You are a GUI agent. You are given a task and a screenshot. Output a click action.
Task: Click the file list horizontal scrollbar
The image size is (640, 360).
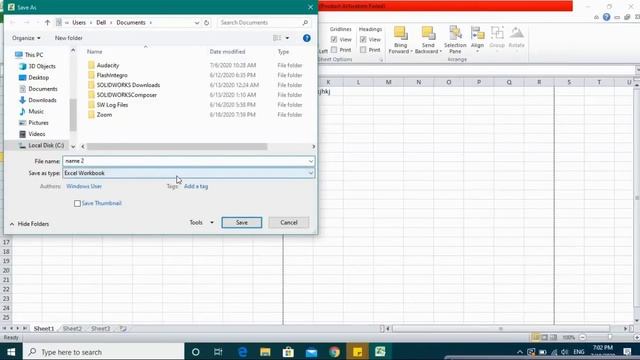click(177, 146)
